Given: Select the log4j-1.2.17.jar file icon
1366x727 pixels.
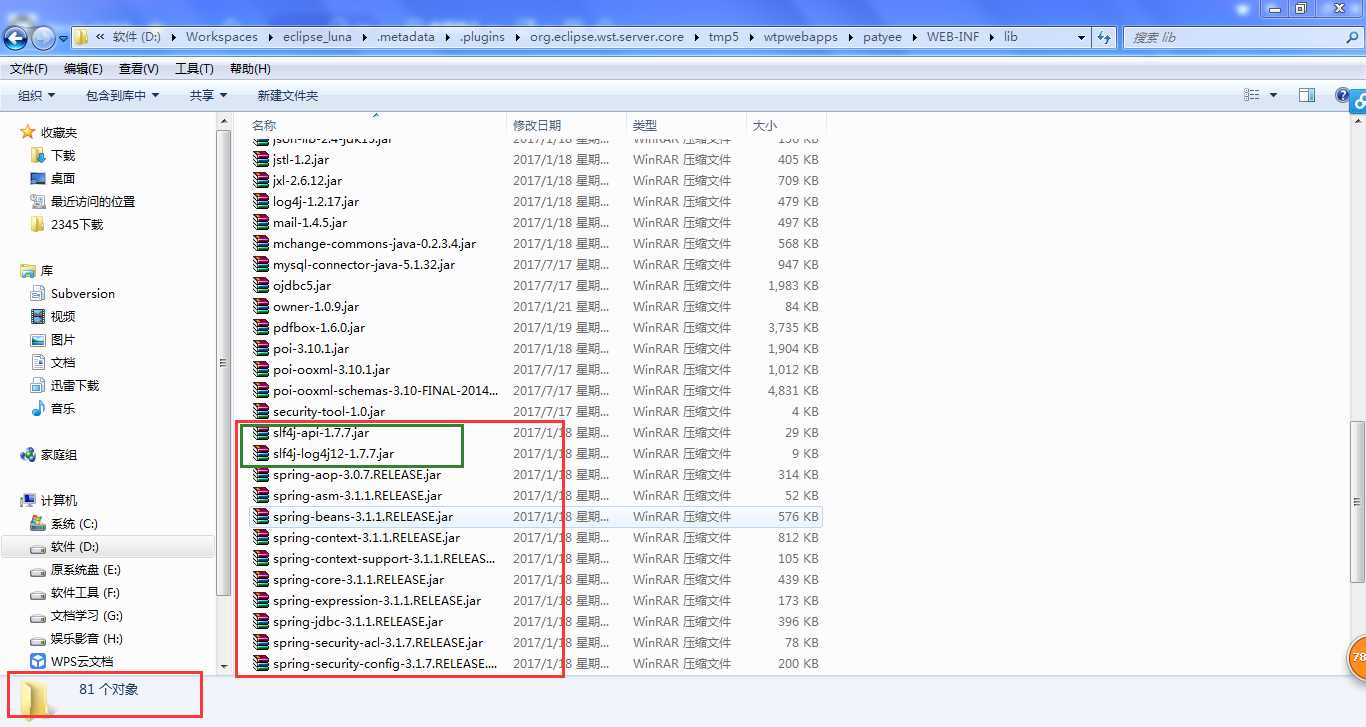Looking at the screenshot, I should click(x=260, y=201).
